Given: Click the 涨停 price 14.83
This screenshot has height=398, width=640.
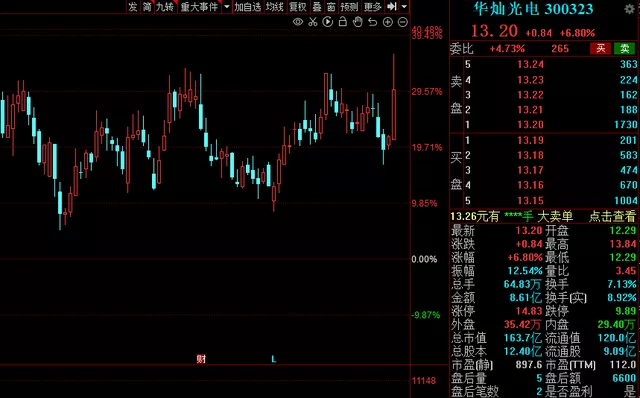Looking at the screenshot, I should [529, 311].
